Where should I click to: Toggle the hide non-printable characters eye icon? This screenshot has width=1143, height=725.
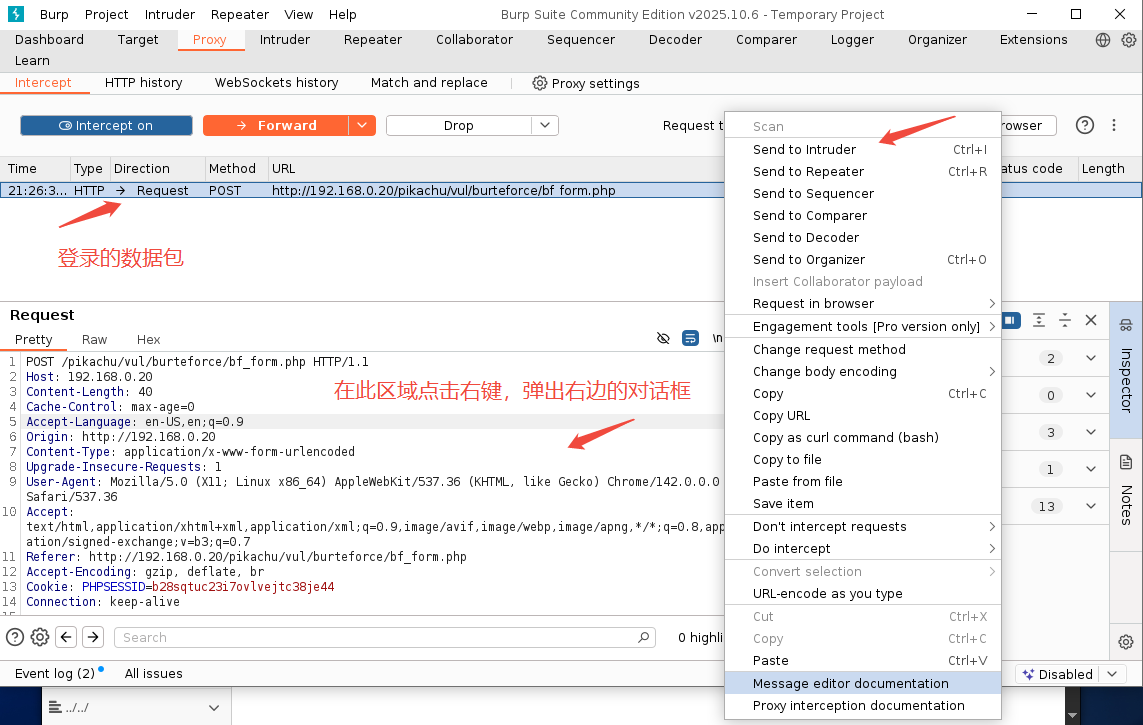click(x=663, y=338)
